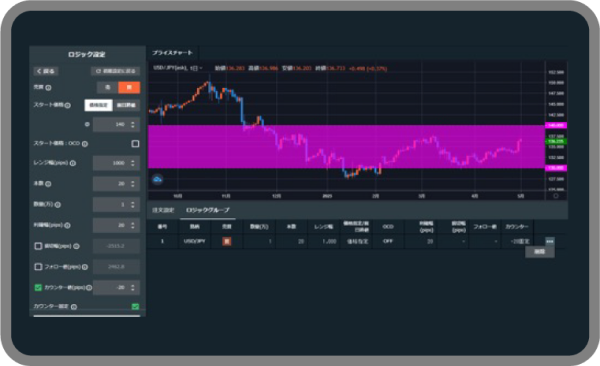The width and height of the screenshot is (600, 366).
Task: Show info icon next to 本数
Action: click(48, 184)
